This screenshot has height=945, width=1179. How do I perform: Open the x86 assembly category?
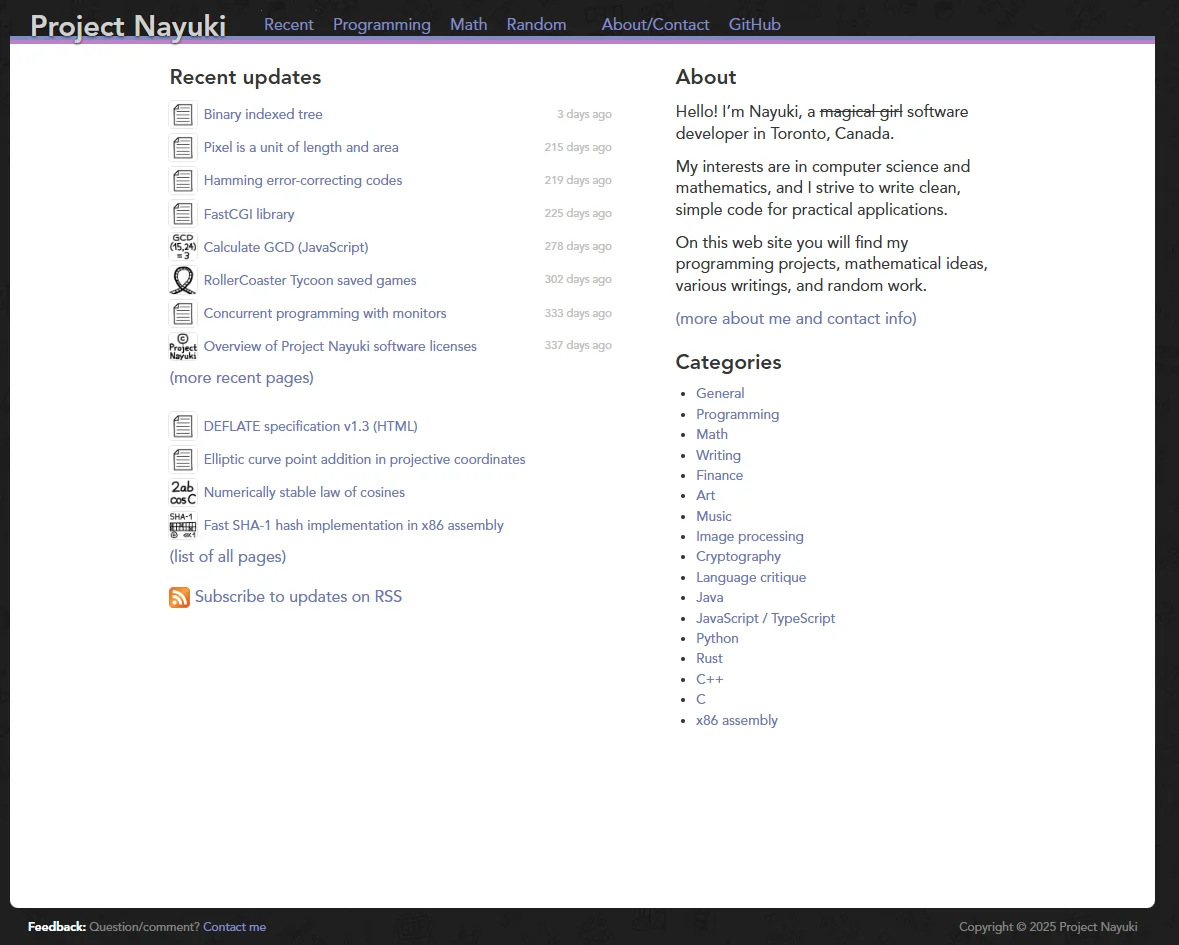pyautogui.click(x=736, y=720)
